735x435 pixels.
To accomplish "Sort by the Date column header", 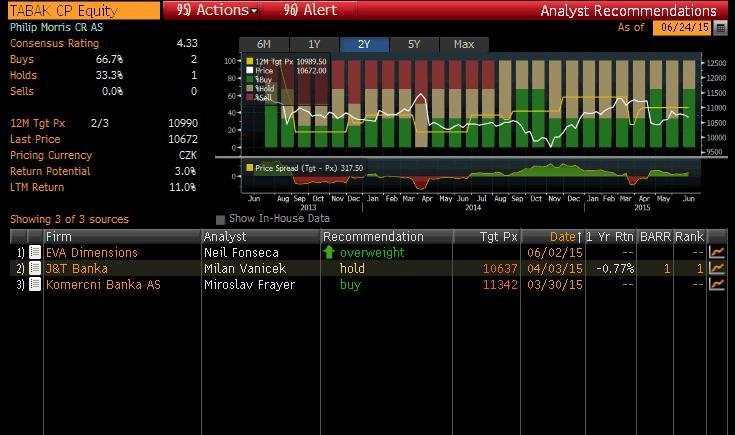I will (x=553, y=237).
